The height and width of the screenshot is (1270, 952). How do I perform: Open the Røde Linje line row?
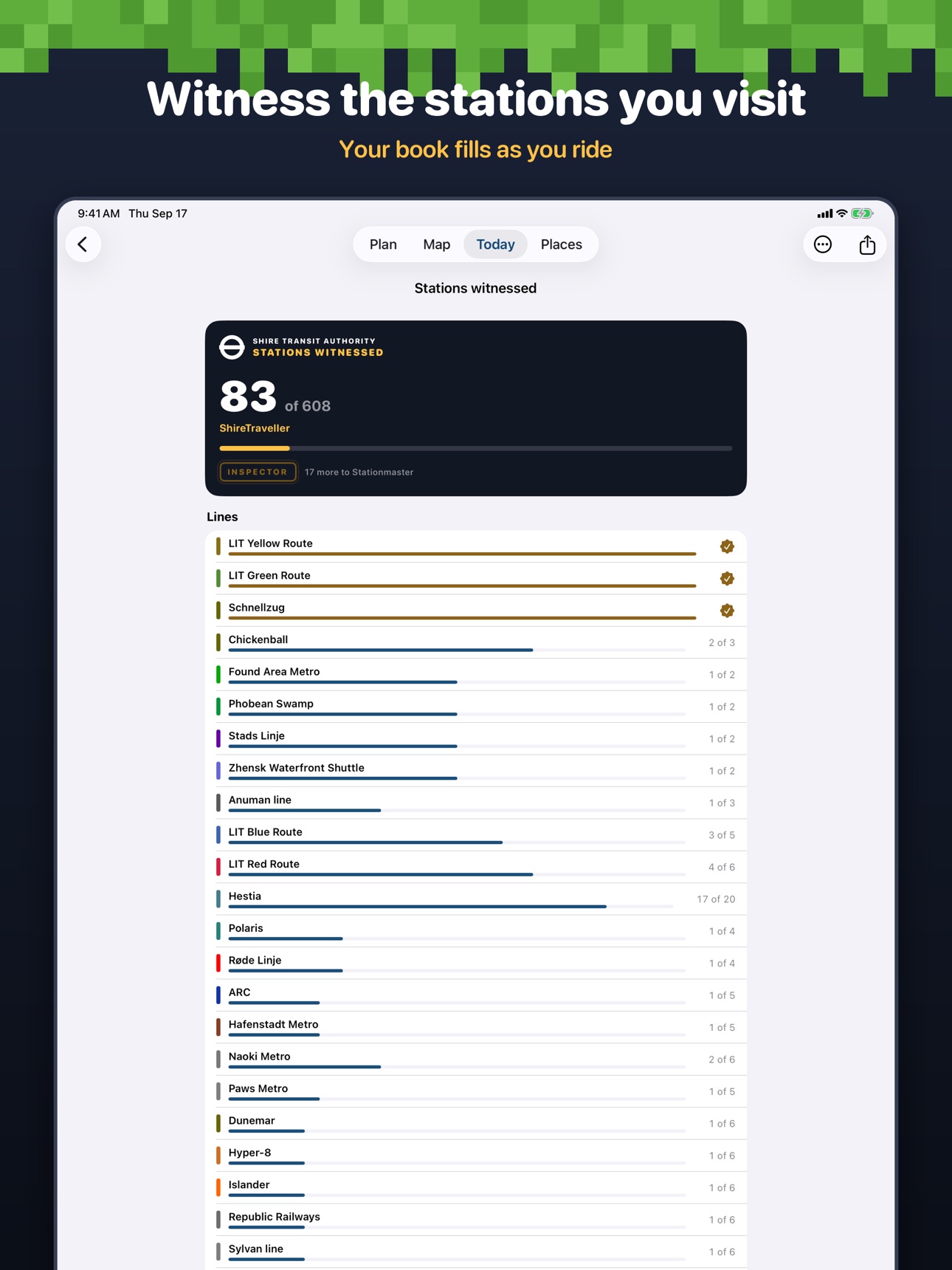click(x=476, y=964)
